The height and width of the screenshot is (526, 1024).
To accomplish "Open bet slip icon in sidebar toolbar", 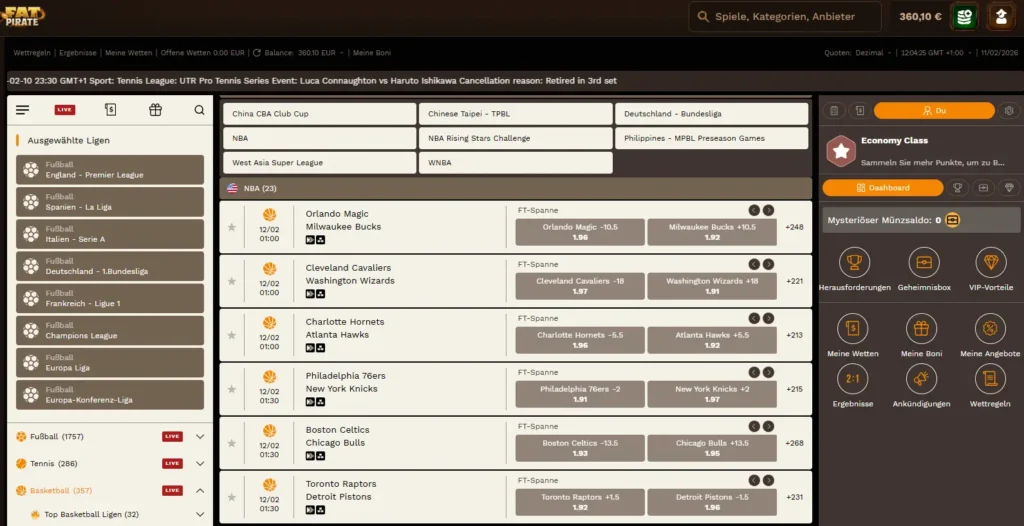I will click(x=110, y=110).
